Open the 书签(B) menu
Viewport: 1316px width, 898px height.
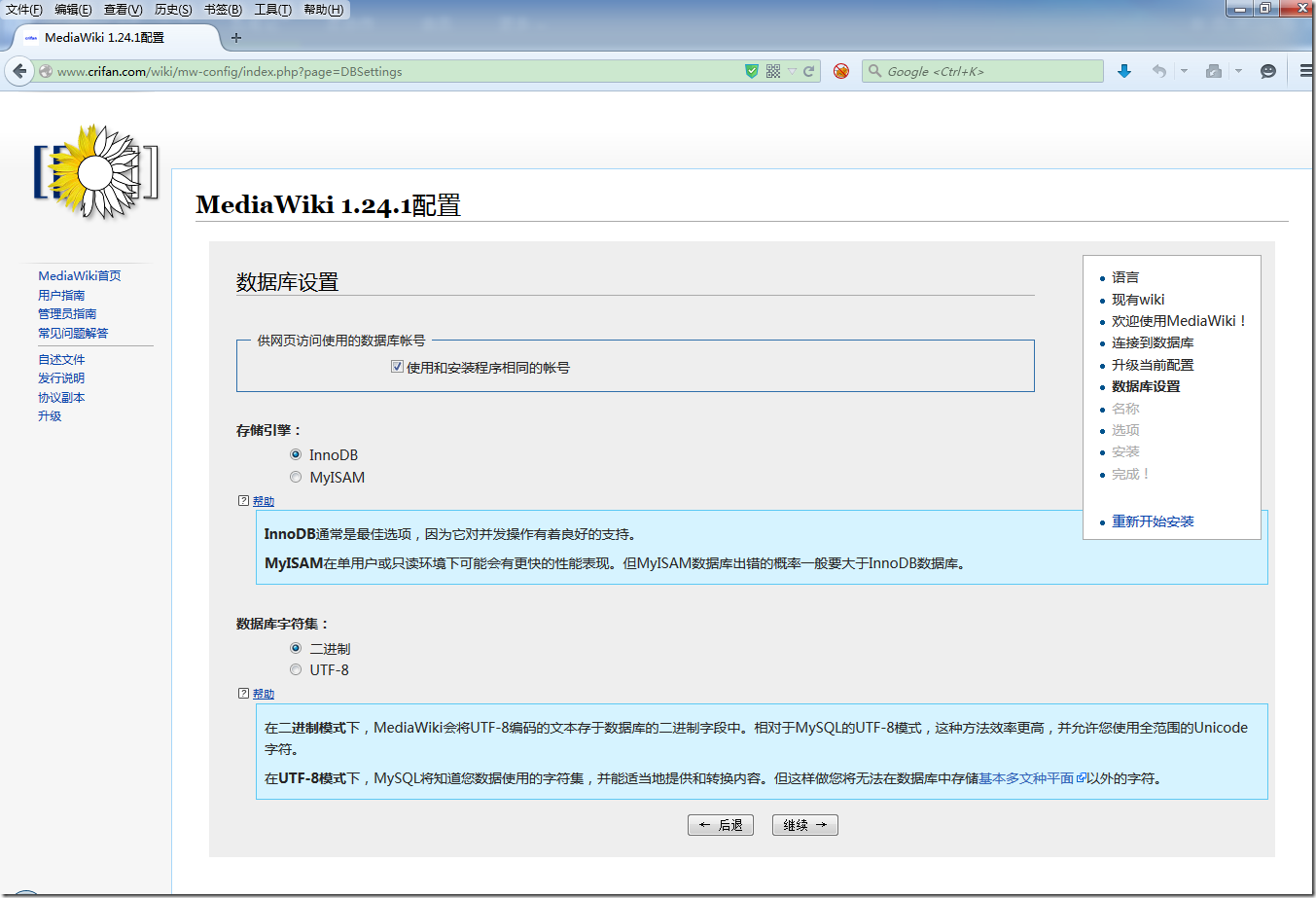click(223, 10)
